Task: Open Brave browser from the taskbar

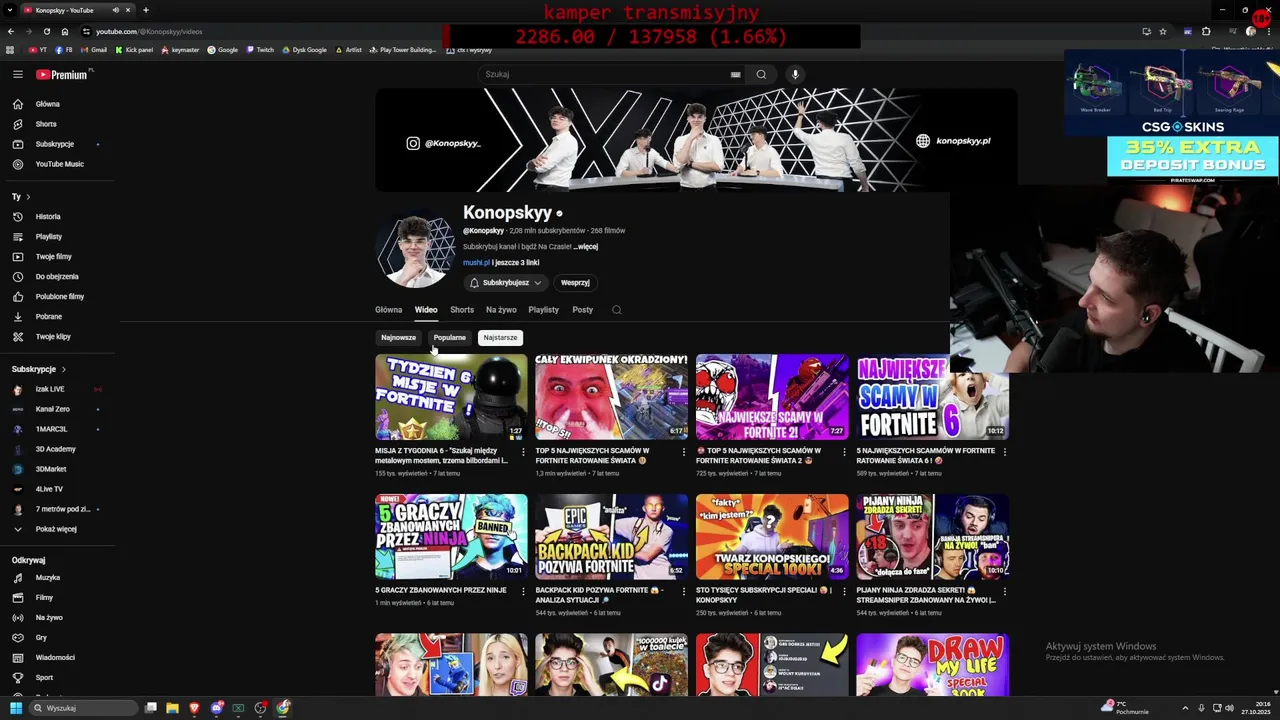Action: pos(194,708)
